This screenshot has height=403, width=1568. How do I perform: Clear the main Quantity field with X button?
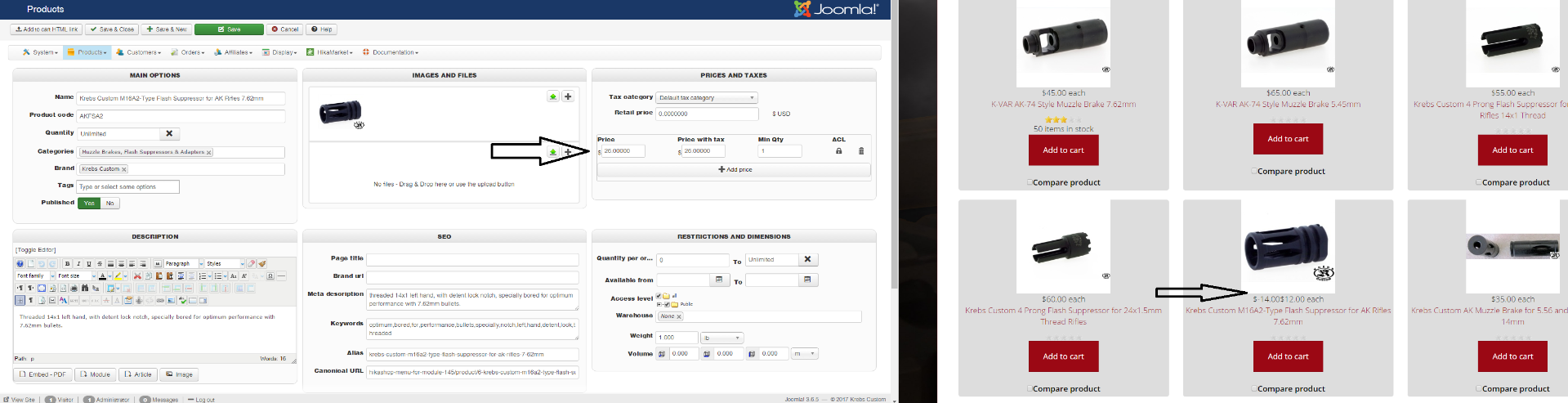tap(169, 133)
